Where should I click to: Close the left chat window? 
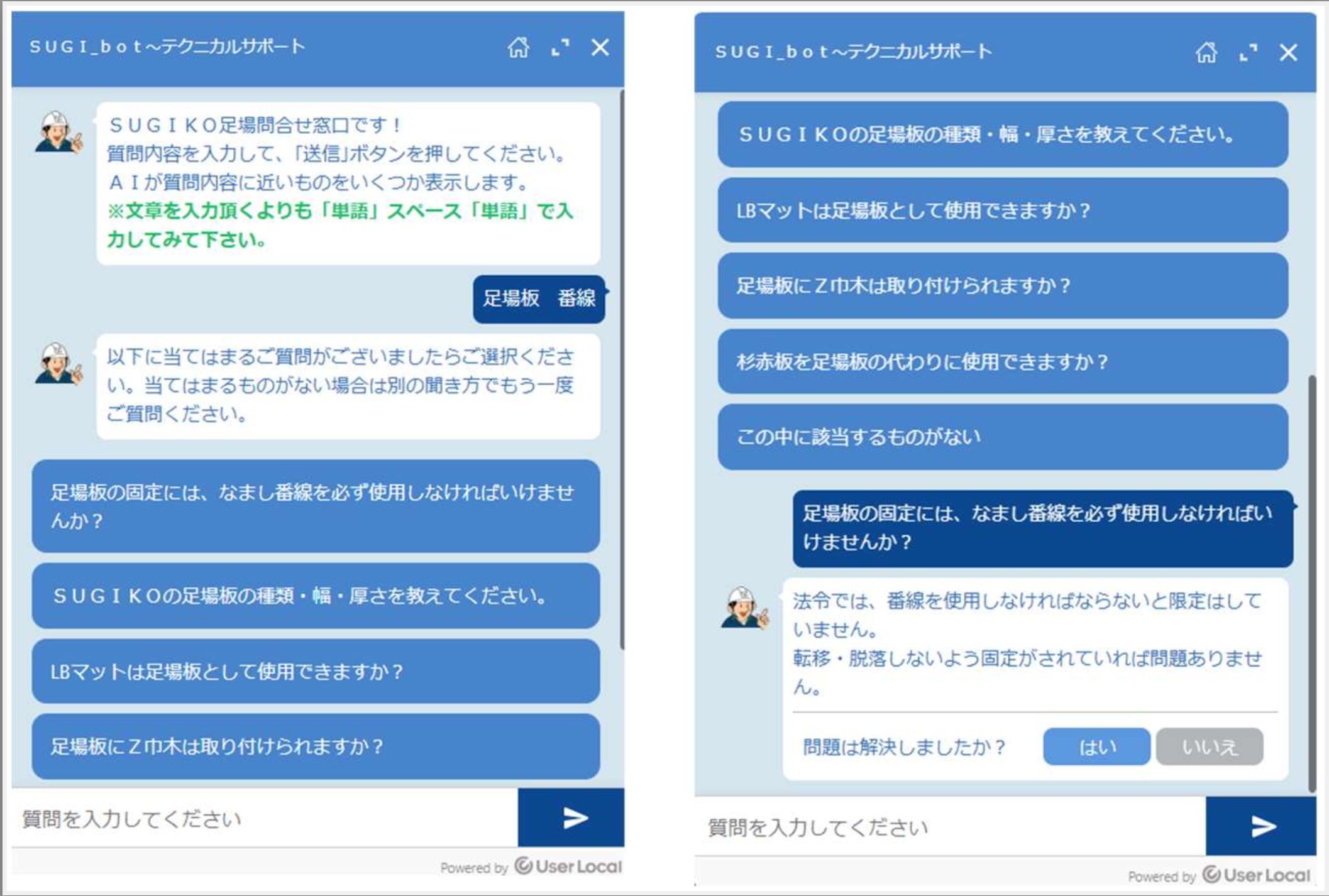pyautogui.click(x=600, y=47)
